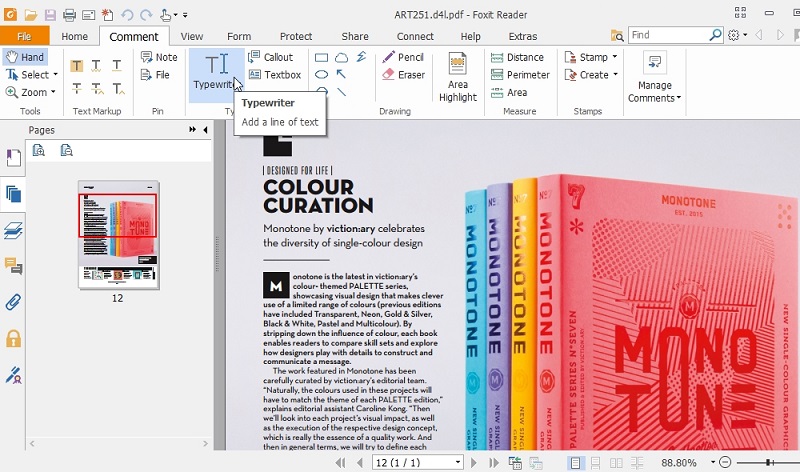Viewport: 800px width, 472px height.
Task: Select the Polyline zigzag drawing tool
Action: [x=361, y=57]
